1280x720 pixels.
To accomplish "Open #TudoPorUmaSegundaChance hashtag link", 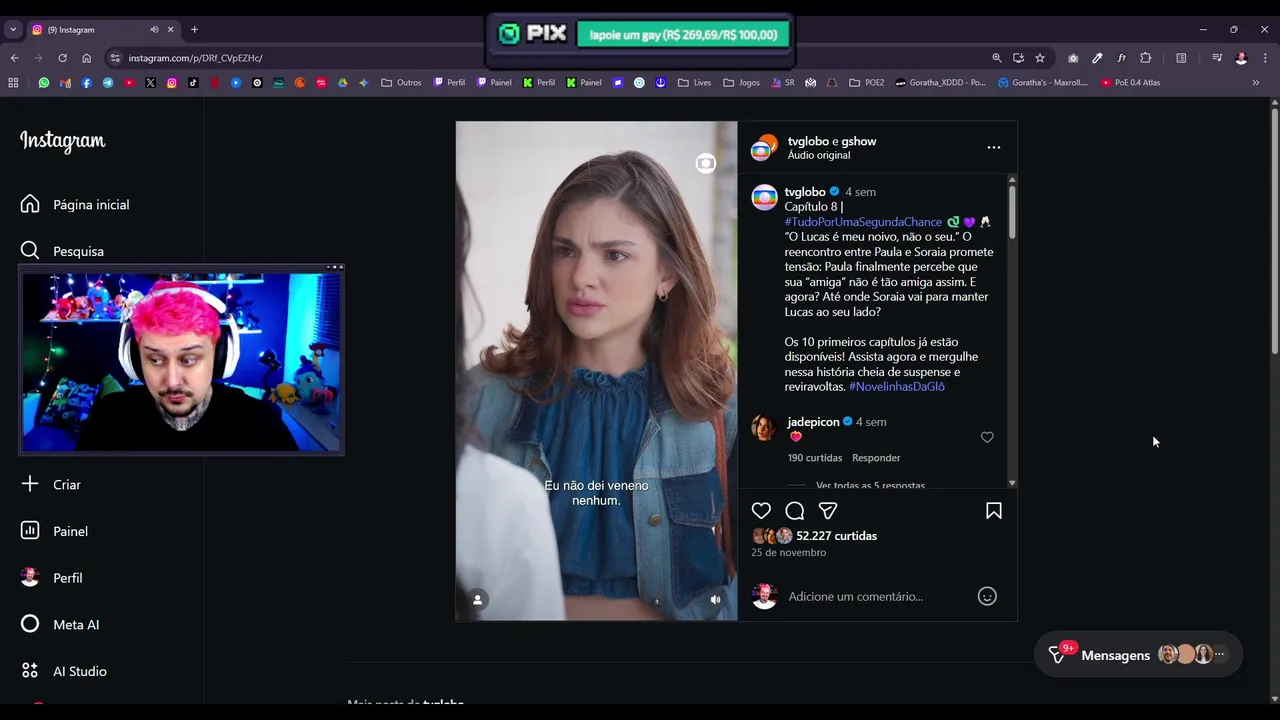I will point(863,222).
